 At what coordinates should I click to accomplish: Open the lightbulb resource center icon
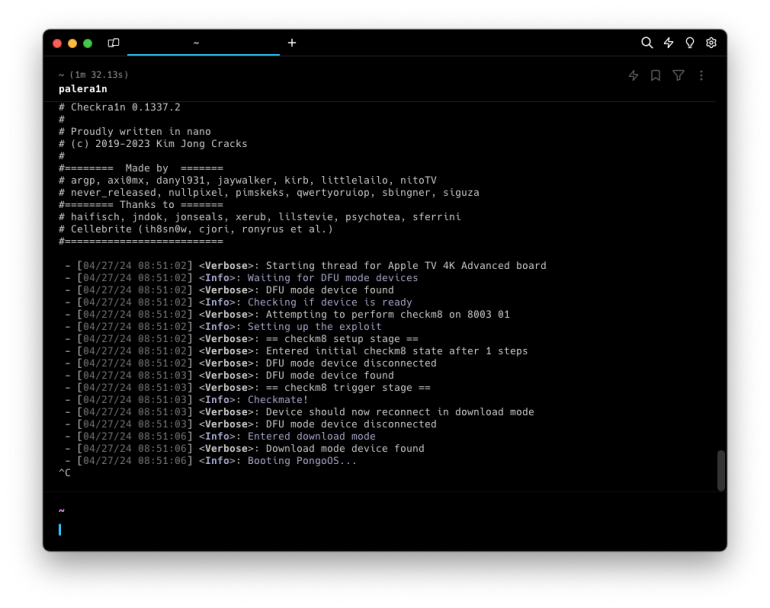tap(689, 43)
